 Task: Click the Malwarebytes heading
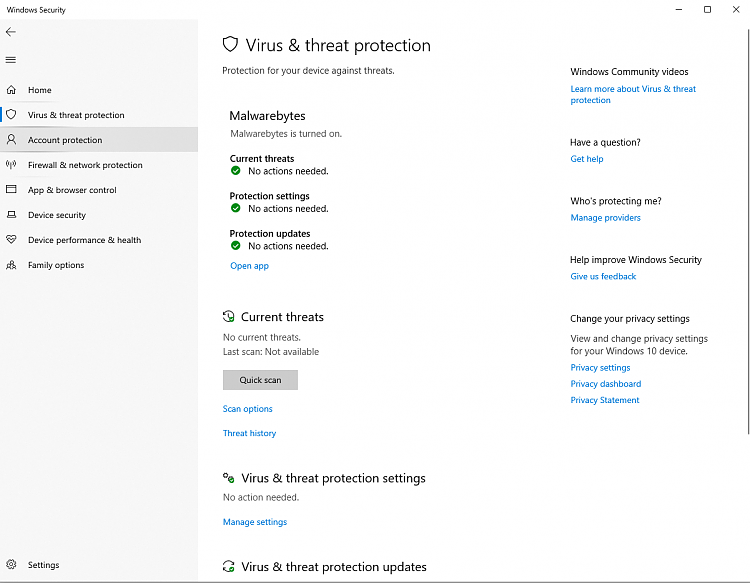pos(267,116)
